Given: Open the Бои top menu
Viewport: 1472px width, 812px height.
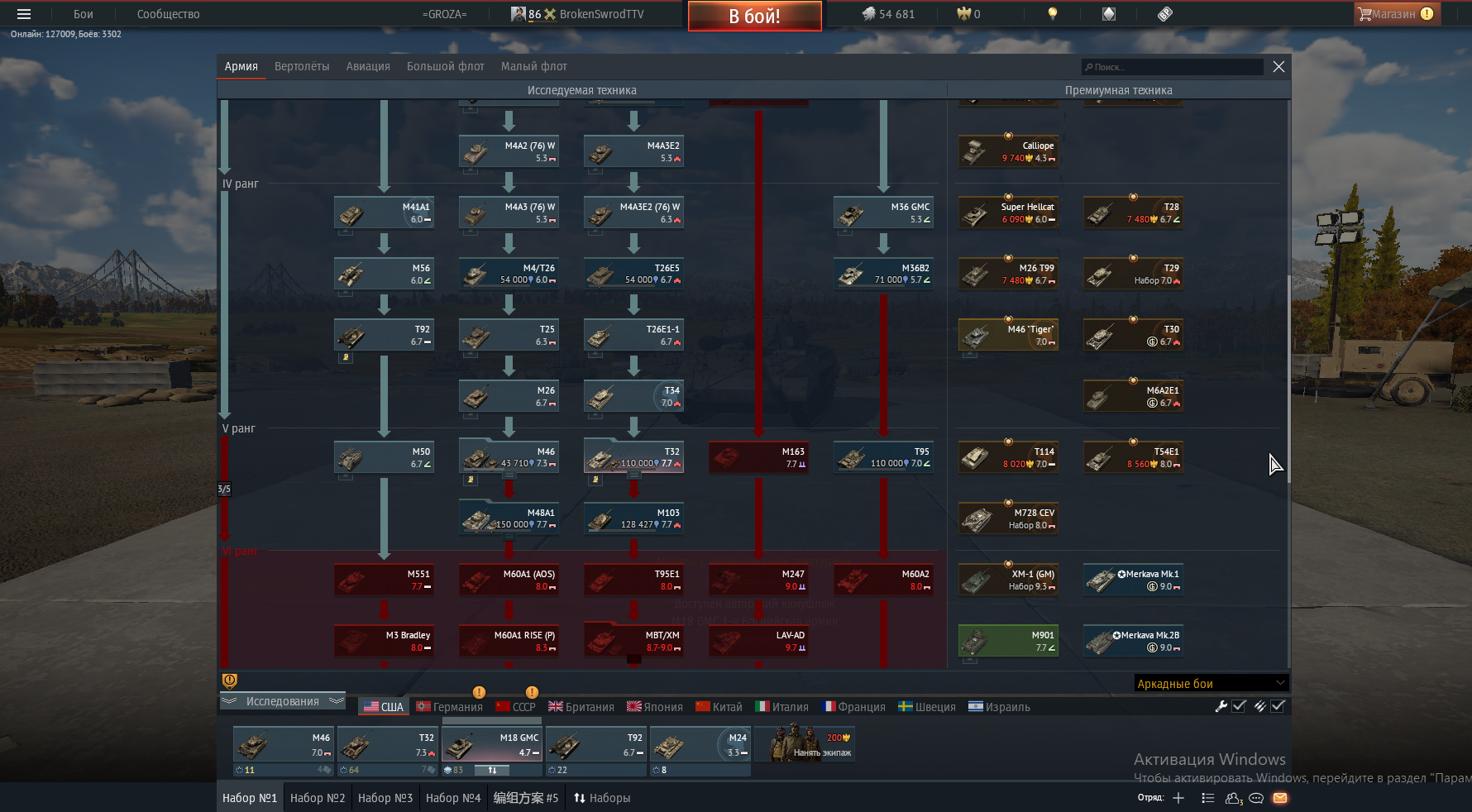Looking at the screenshot, I should [84, 14].
